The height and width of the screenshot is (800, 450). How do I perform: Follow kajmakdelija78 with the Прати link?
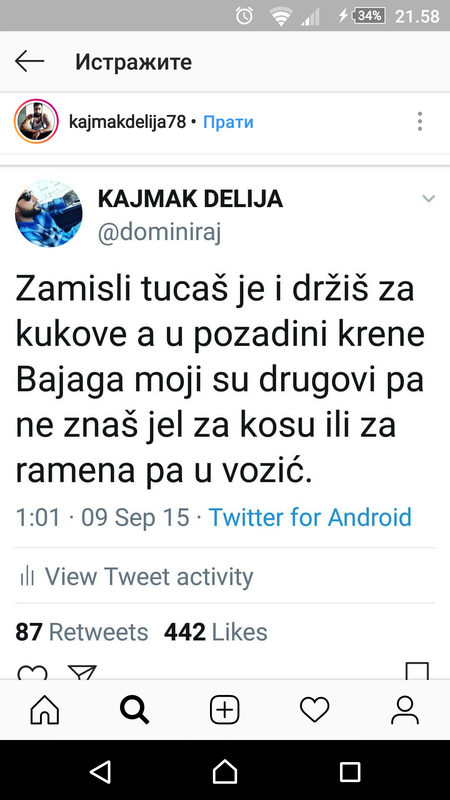point(228,122)
